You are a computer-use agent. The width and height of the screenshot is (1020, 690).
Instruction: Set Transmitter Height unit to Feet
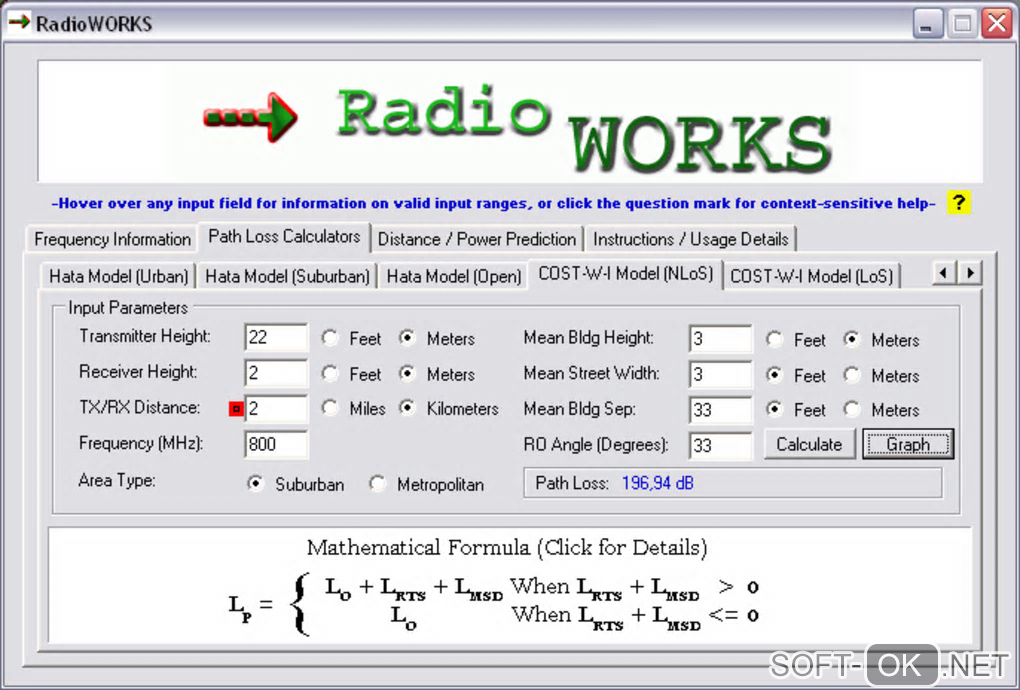(351, 338)
